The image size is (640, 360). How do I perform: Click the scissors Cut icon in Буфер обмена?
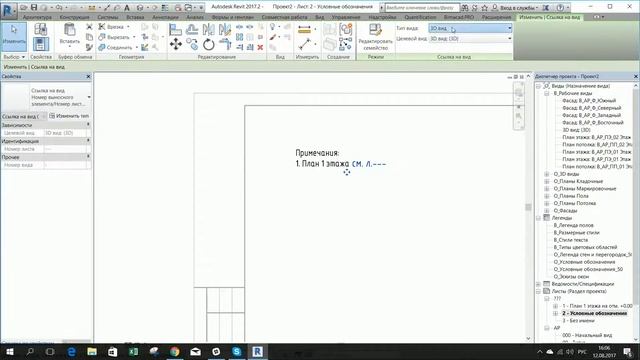click(x=89, y=27)
